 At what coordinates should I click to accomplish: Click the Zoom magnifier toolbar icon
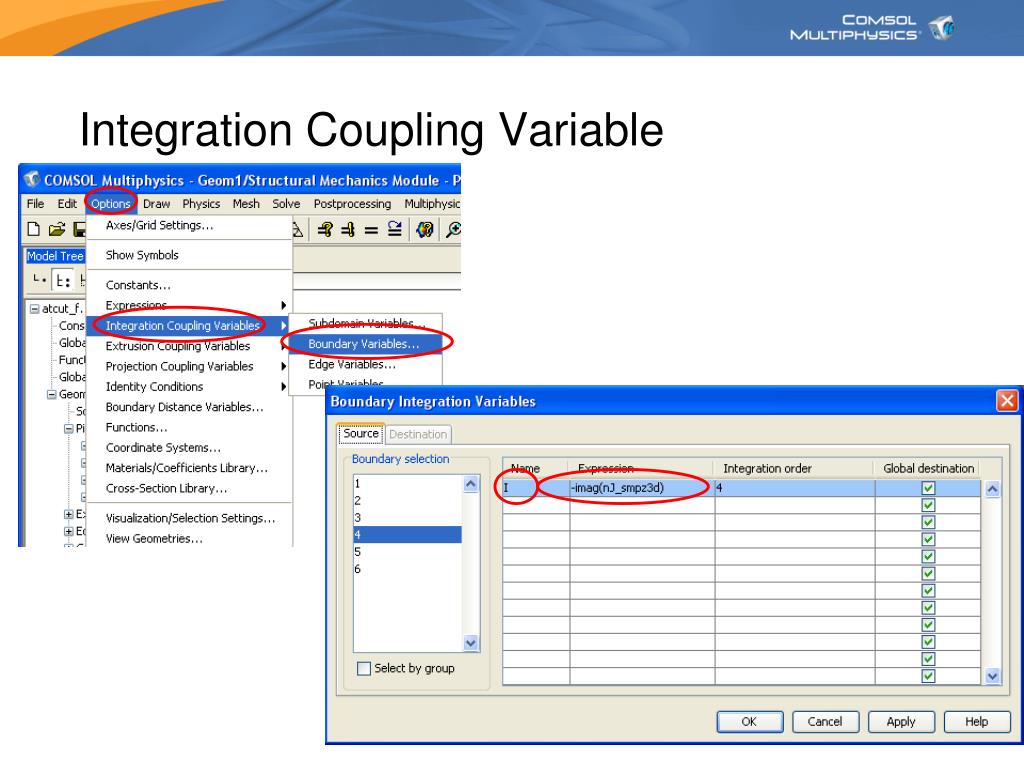453,229
